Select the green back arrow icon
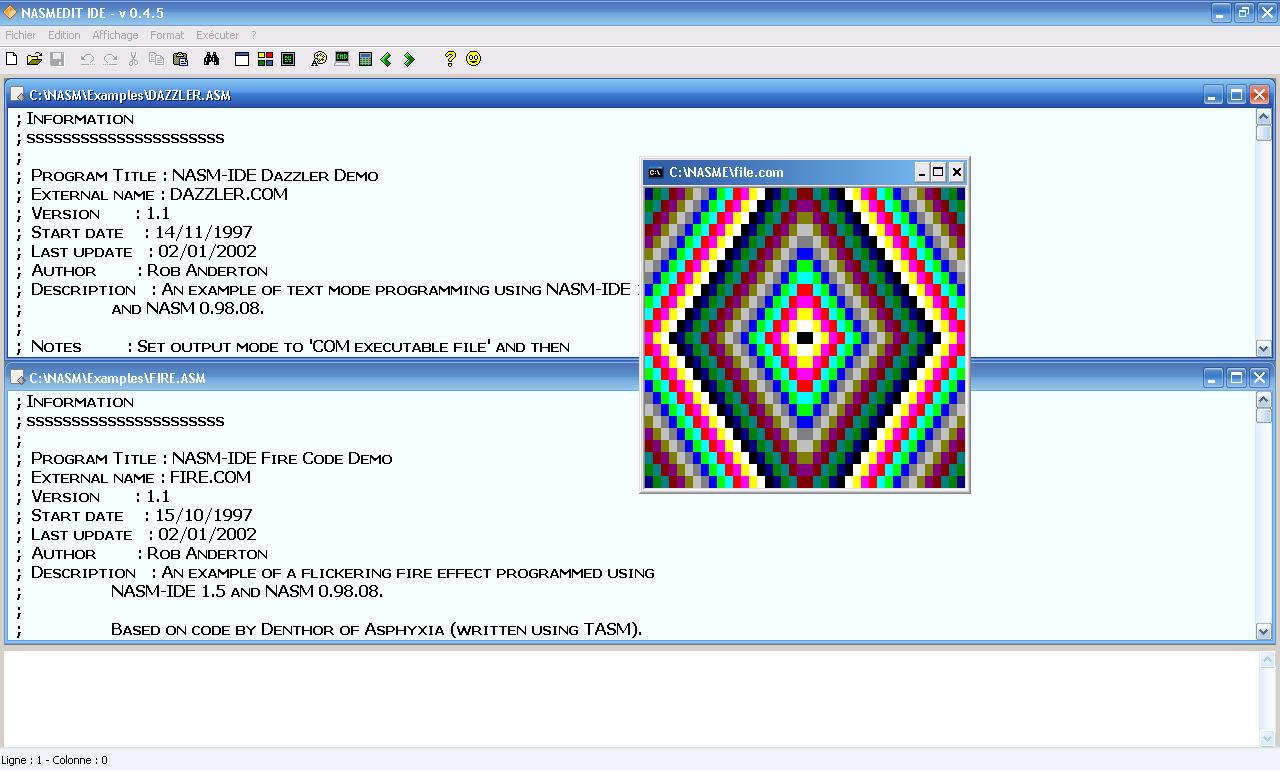Viewport: 1280px width, 770px height. pos(387,59)
